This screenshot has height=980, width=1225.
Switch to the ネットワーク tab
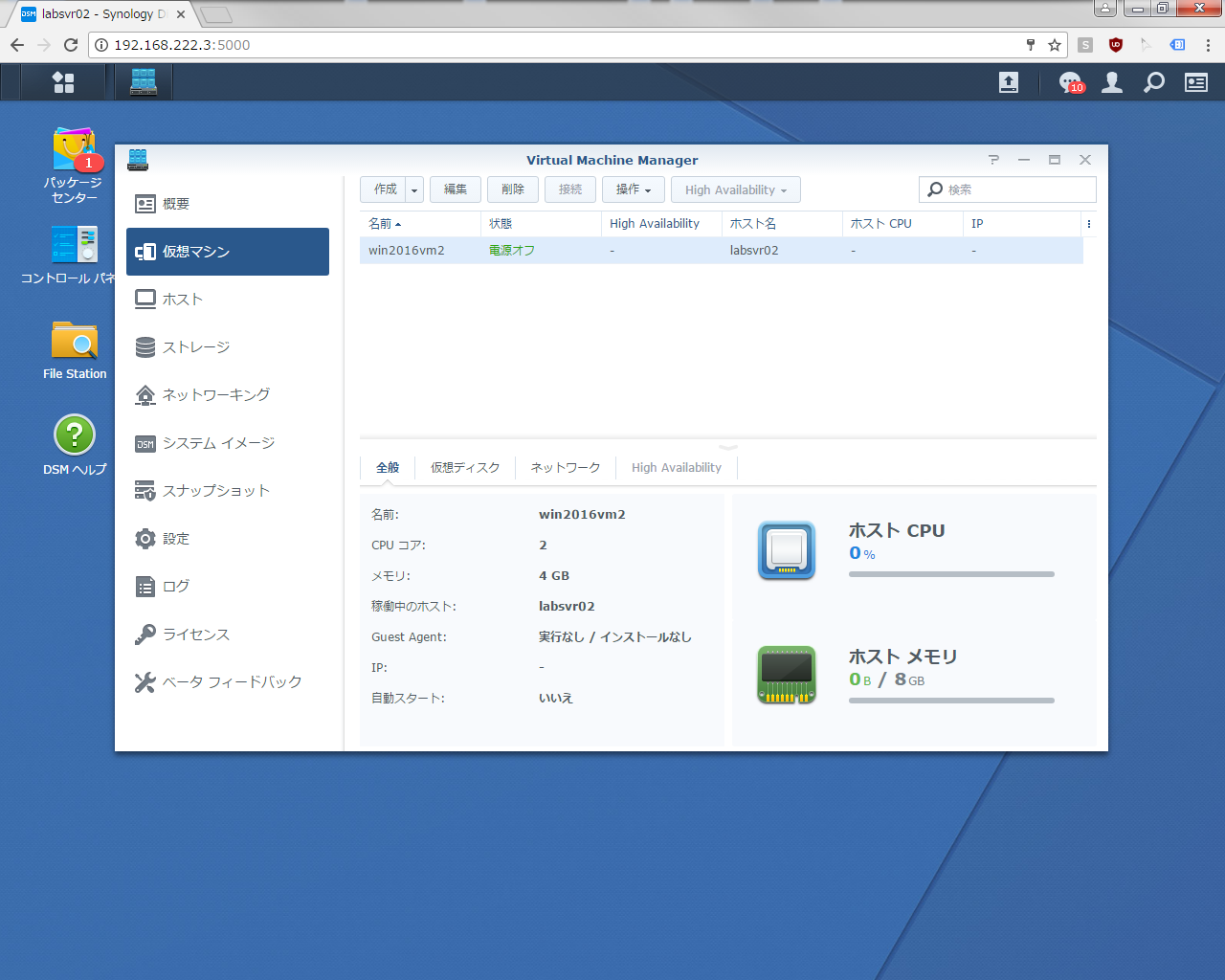tap(566, 468)
